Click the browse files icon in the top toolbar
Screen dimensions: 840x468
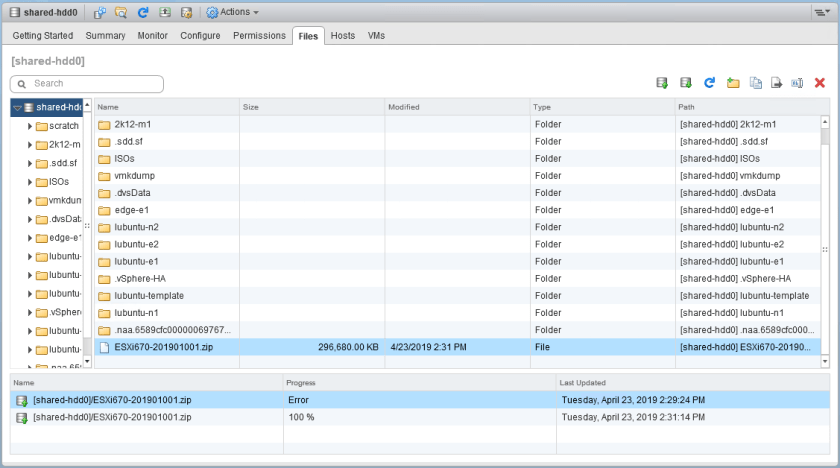pyautogui.click(x=121, y=12)
